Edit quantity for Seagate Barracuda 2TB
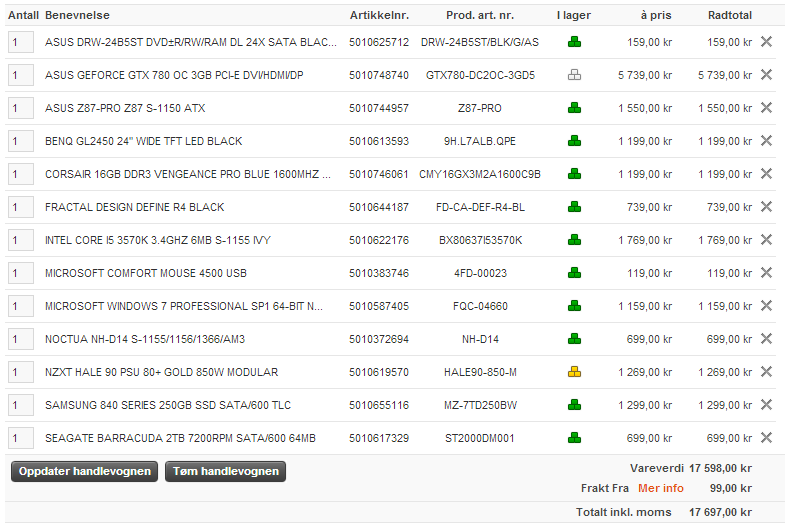Viewport: 791px width, 529px height. coord(21,438)
